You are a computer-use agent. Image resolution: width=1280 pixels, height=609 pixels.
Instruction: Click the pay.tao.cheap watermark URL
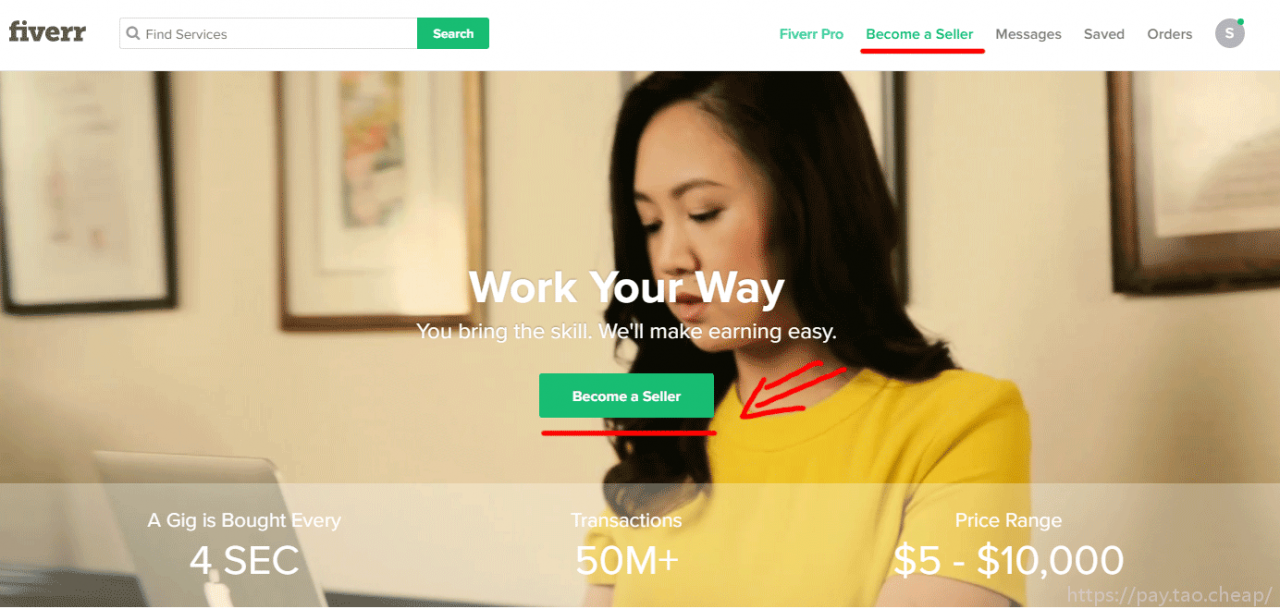coord(1169,595)
